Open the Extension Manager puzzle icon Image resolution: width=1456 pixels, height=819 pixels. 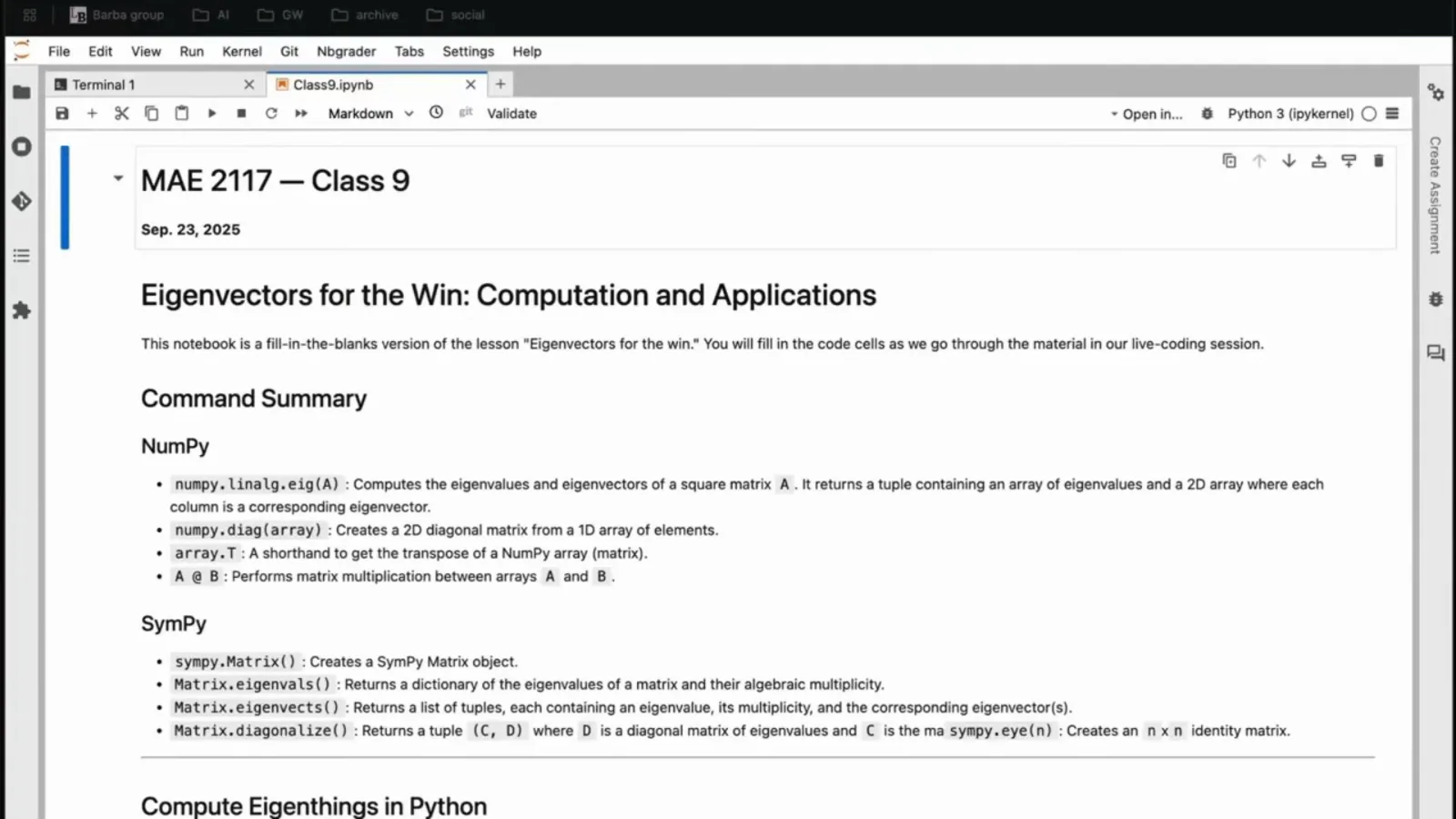coord(22,310)
